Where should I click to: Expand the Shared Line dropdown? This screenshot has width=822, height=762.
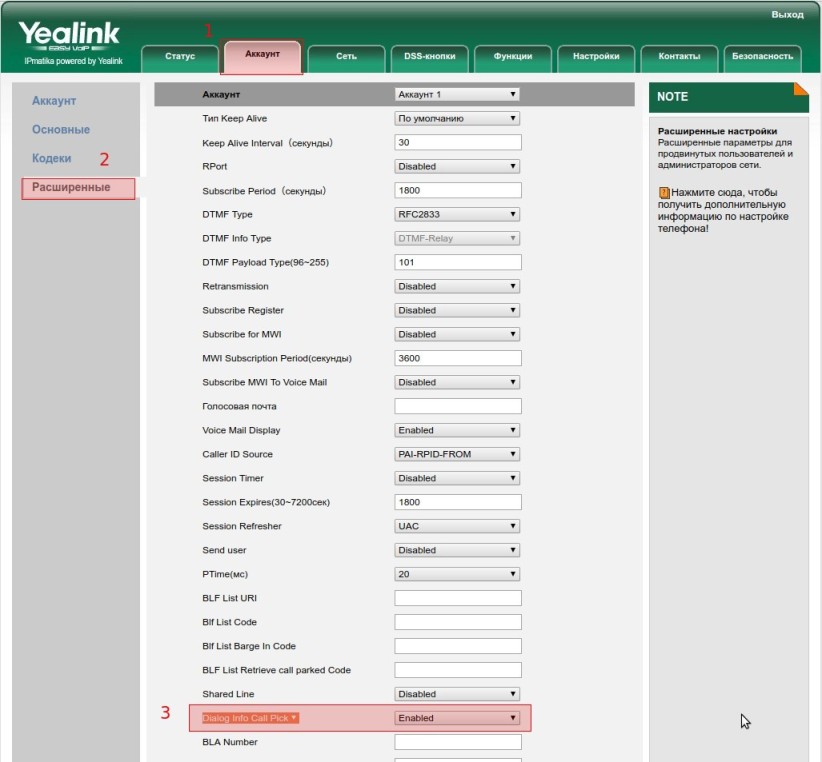[457, 694]
